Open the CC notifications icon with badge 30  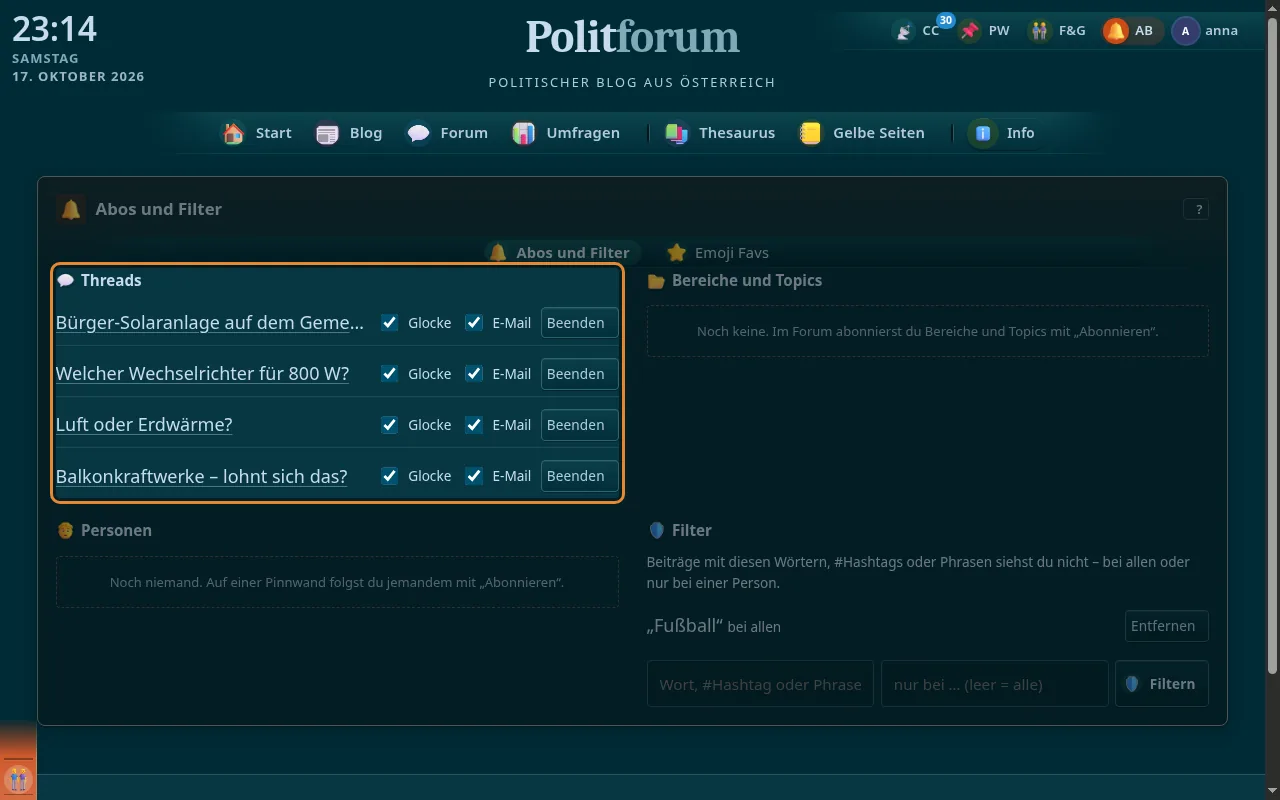[904, 31]
